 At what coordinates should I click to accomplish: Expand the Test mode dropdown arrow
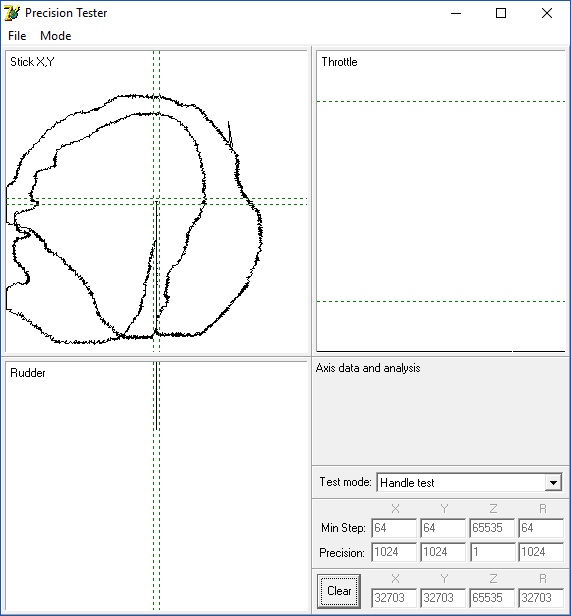click(x=553, y=482)
